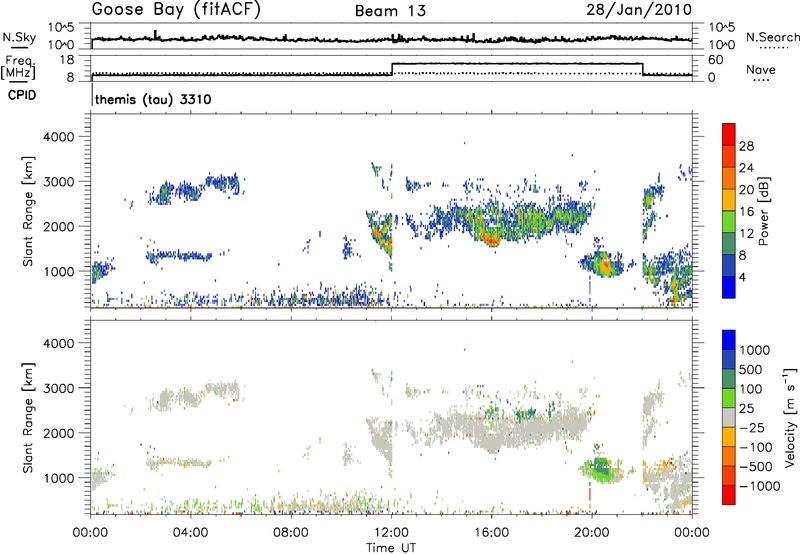This screenshot has height=554, width=800.
Task: Click the '12' label on the power colorbar
Action: 746,234
